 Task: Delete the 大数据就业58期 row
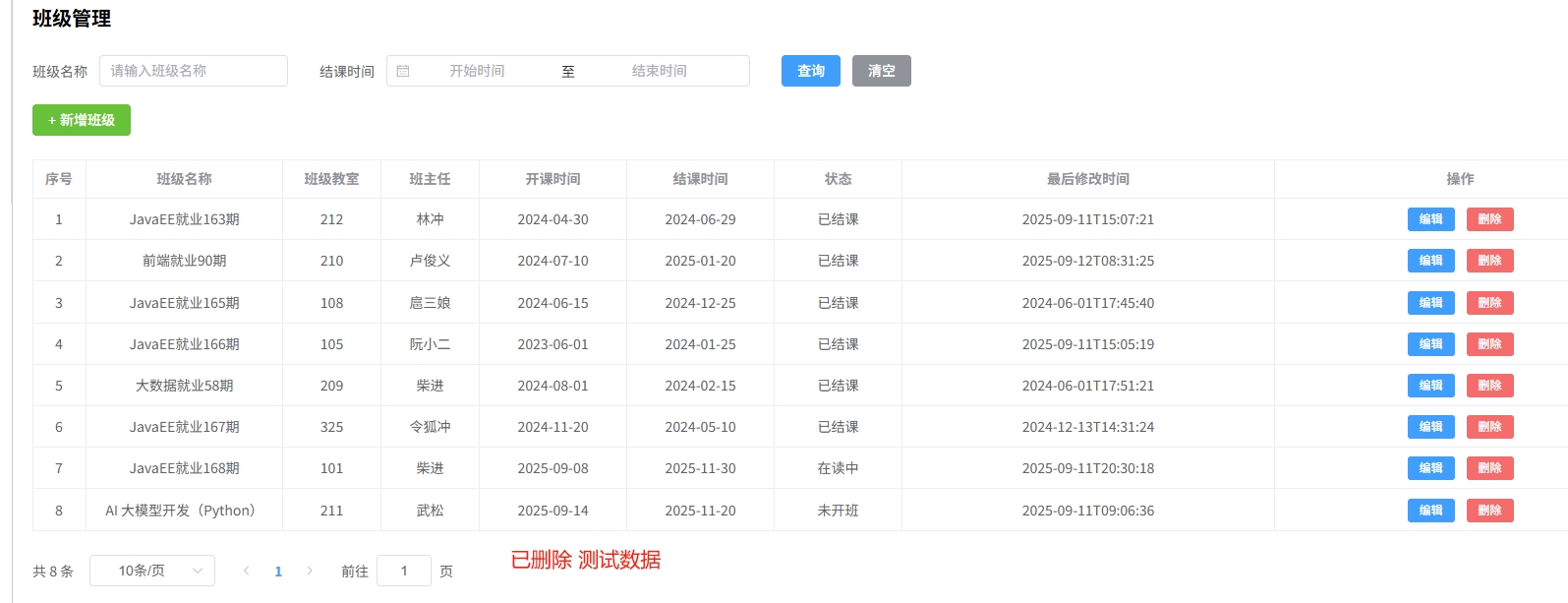pos(1490,386)
